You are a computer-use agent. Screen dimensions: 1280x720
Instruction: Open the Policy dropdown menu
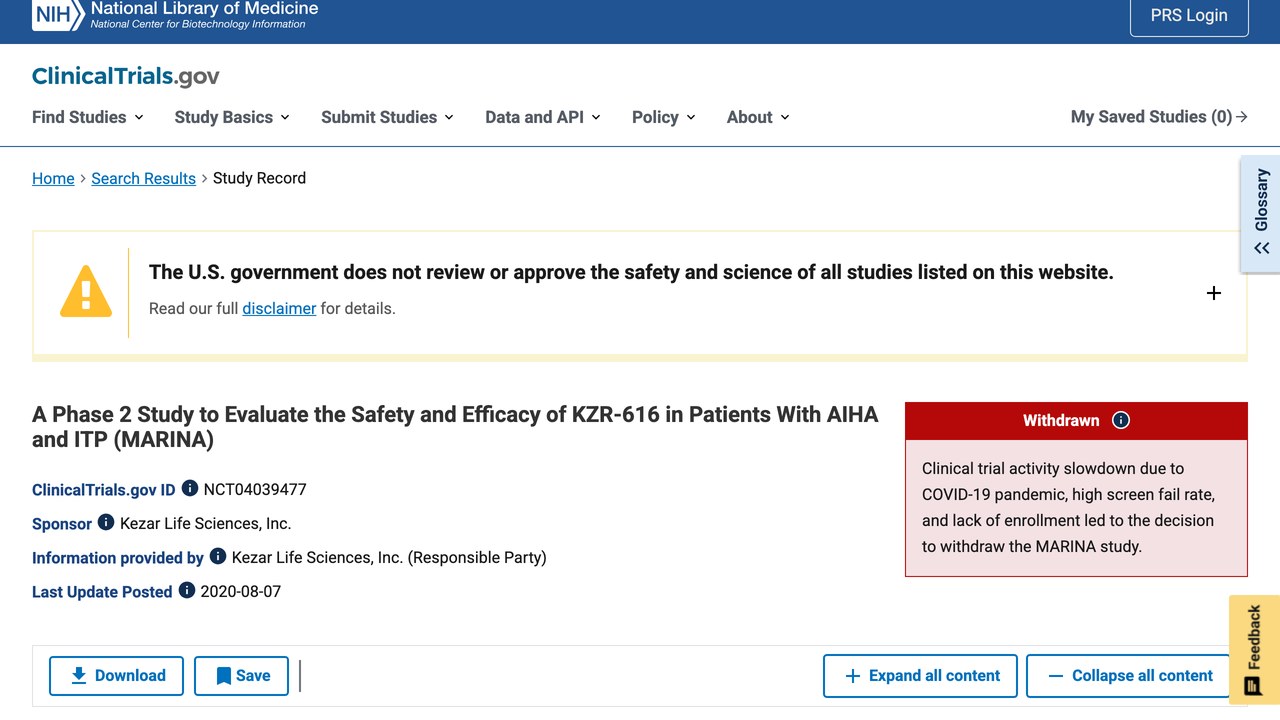click(664, 117)
